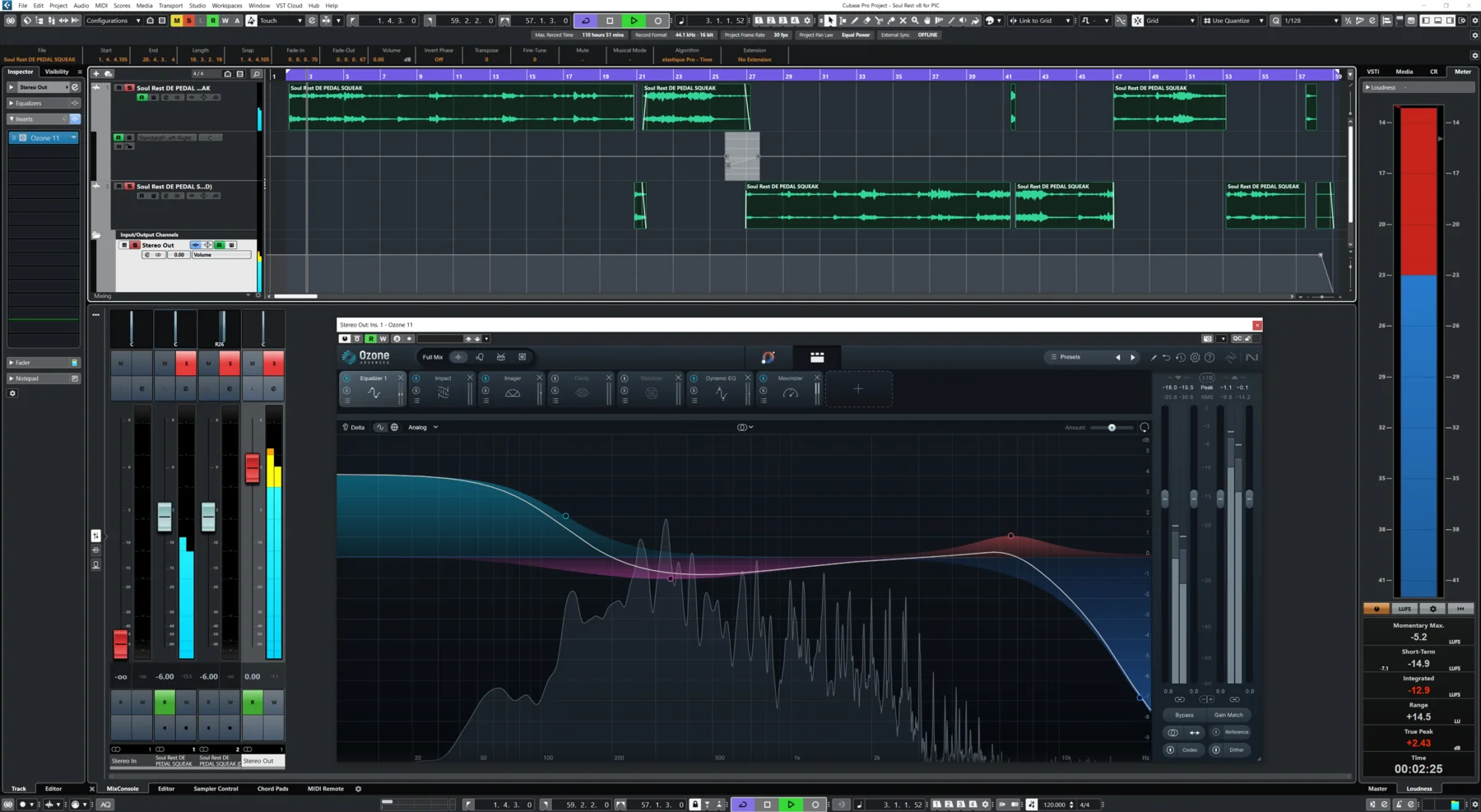Select the Dynamic EQ module
Image resolution: width=1481 pixels, height=812 pixels.
(721, 388)
